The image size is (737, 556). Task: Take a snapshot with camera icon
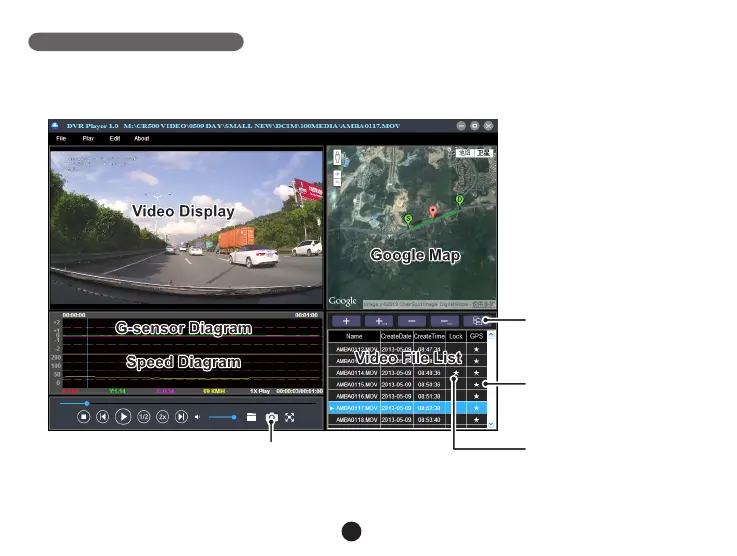click(x=271, y=417)
